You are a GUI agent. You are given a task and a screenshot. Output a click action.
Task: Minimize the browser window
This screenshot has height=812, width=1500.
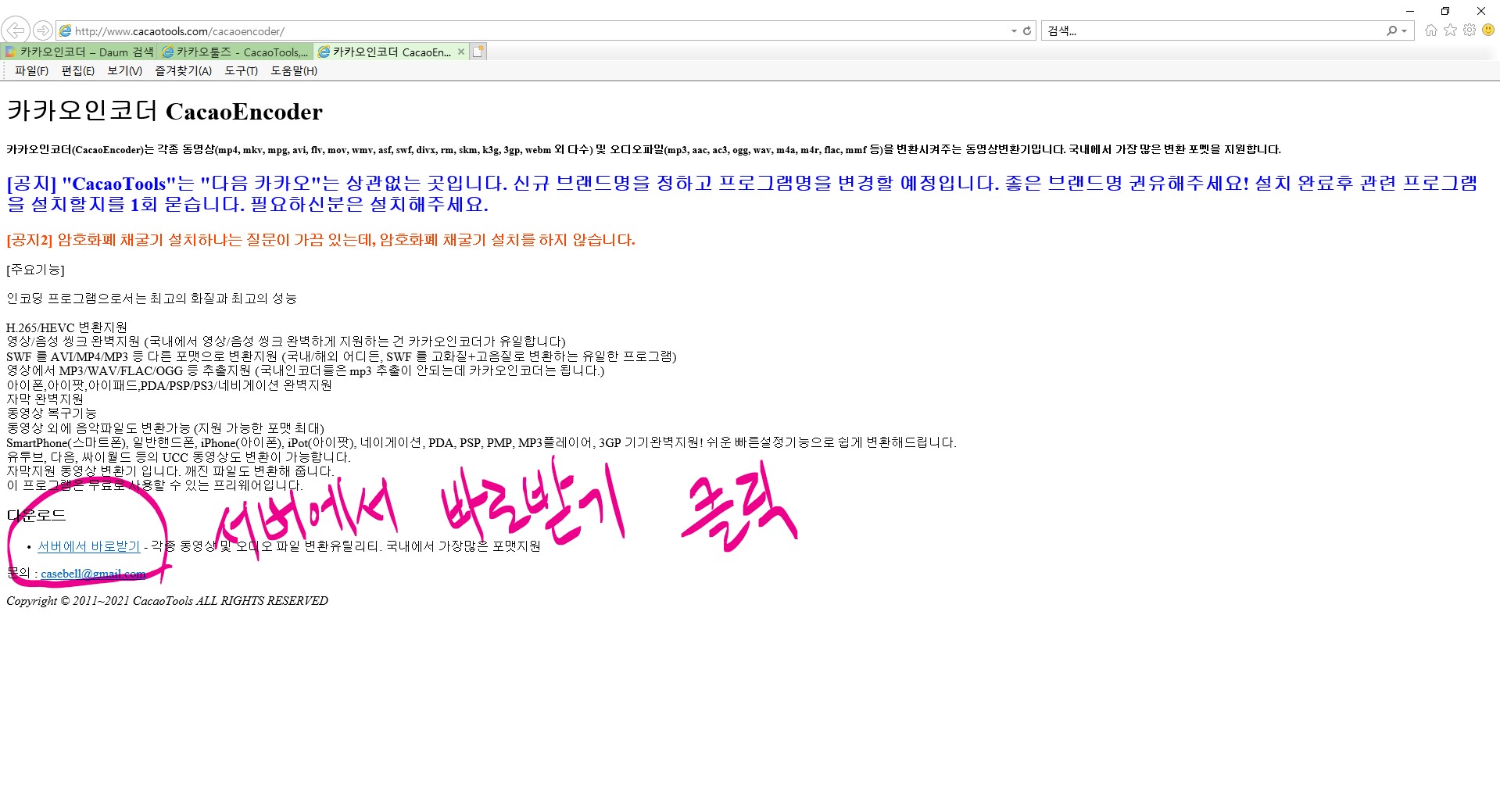(x=1410, y=11)
